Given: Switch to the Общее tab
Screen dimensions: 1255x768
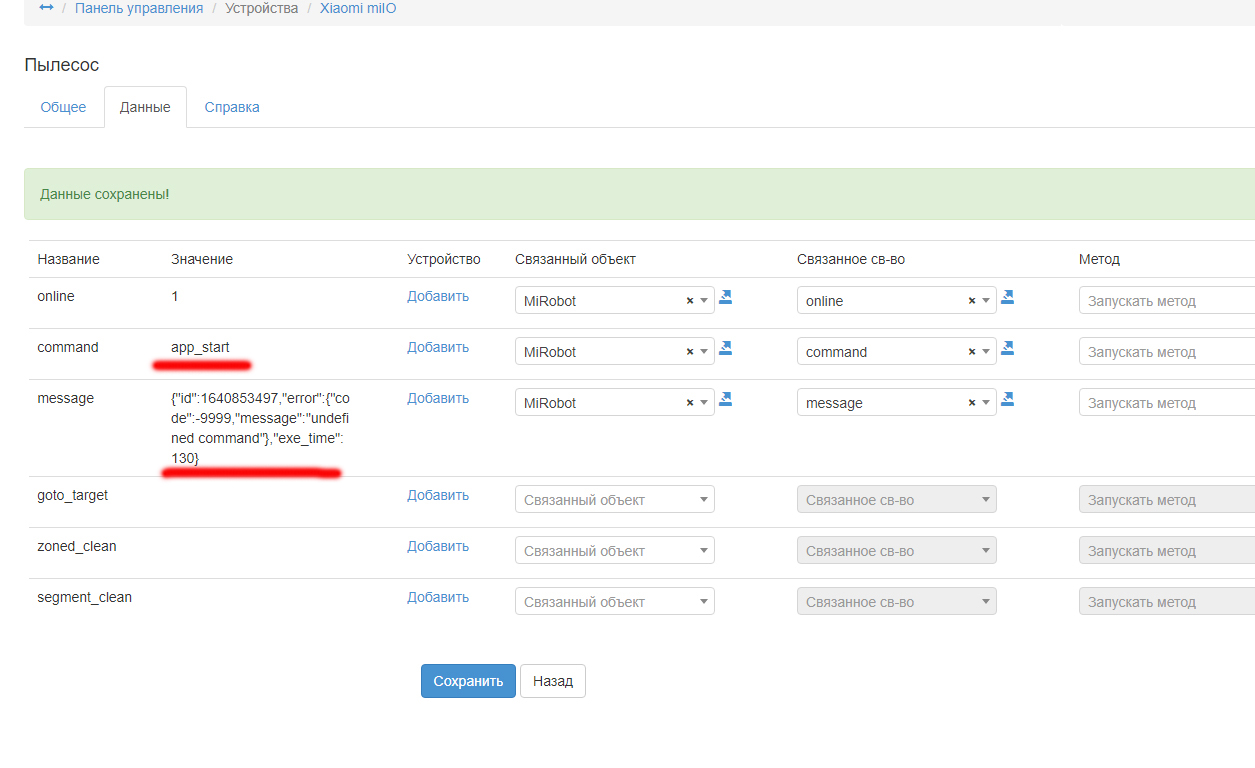Looking at the screenshot, I should [x=63, y=107].
